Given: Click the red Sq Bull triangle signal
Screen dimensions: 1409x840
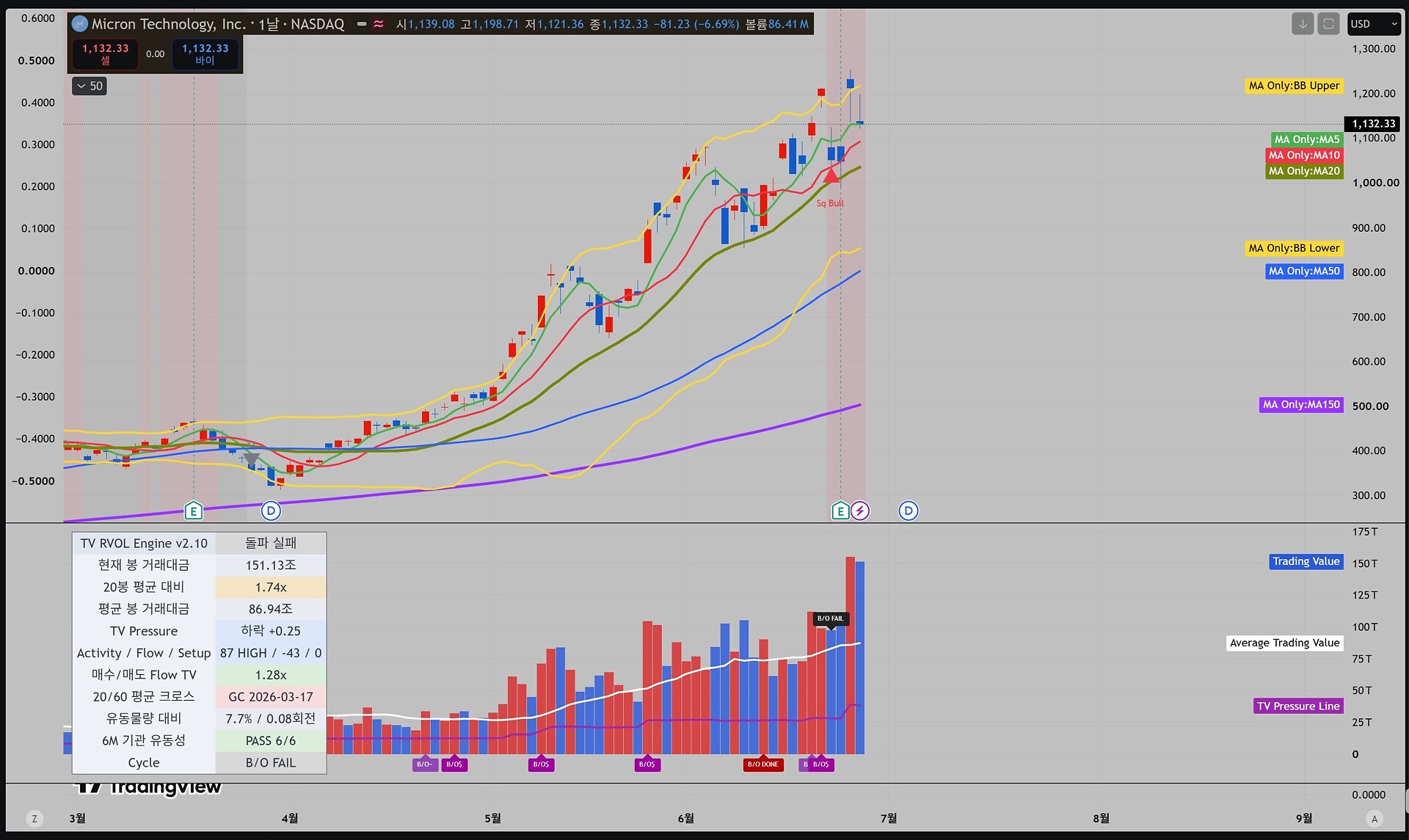Looking at the screenshot, I should point(831,175).
